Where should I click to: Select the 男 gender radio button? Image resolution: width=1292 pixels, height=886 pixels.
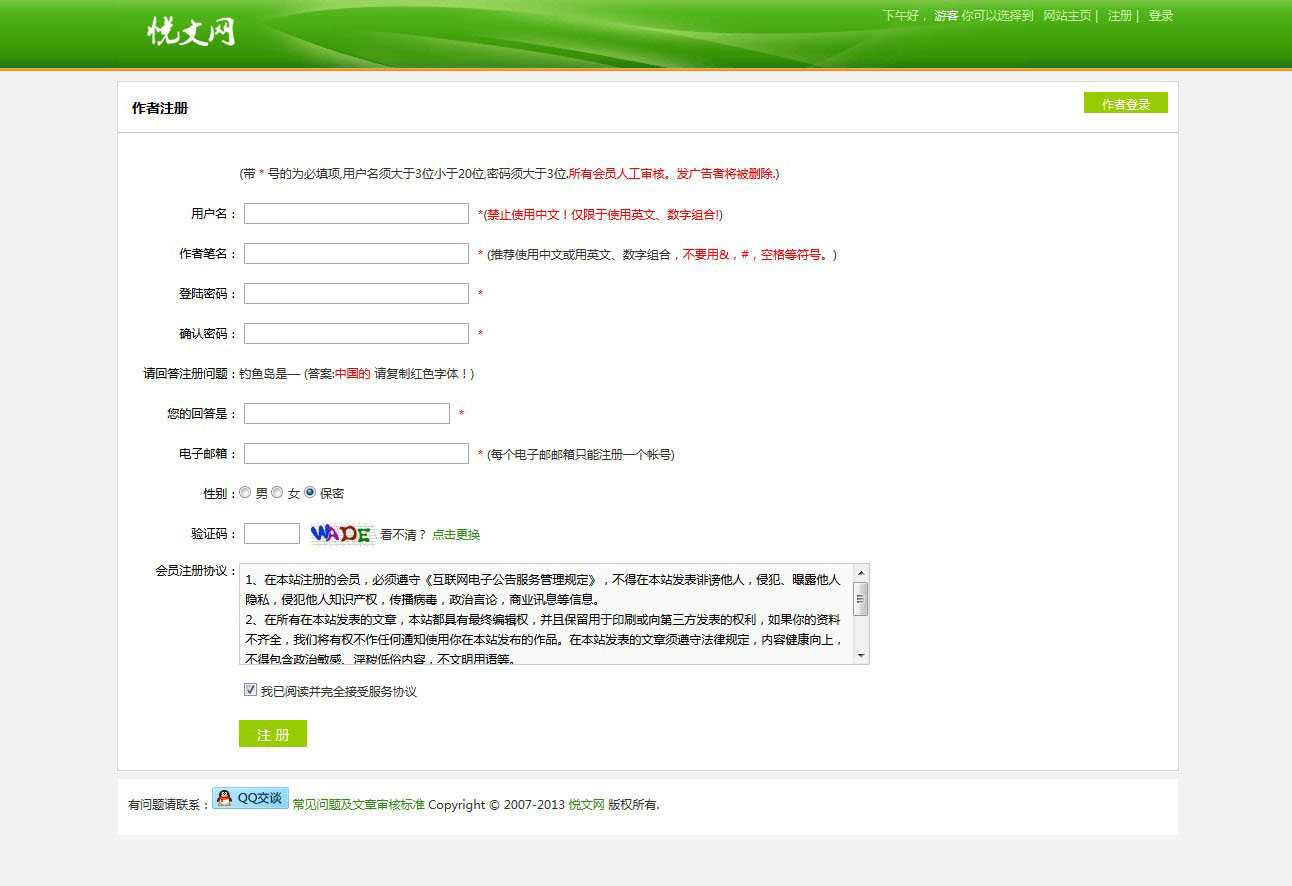pos(245,493)
